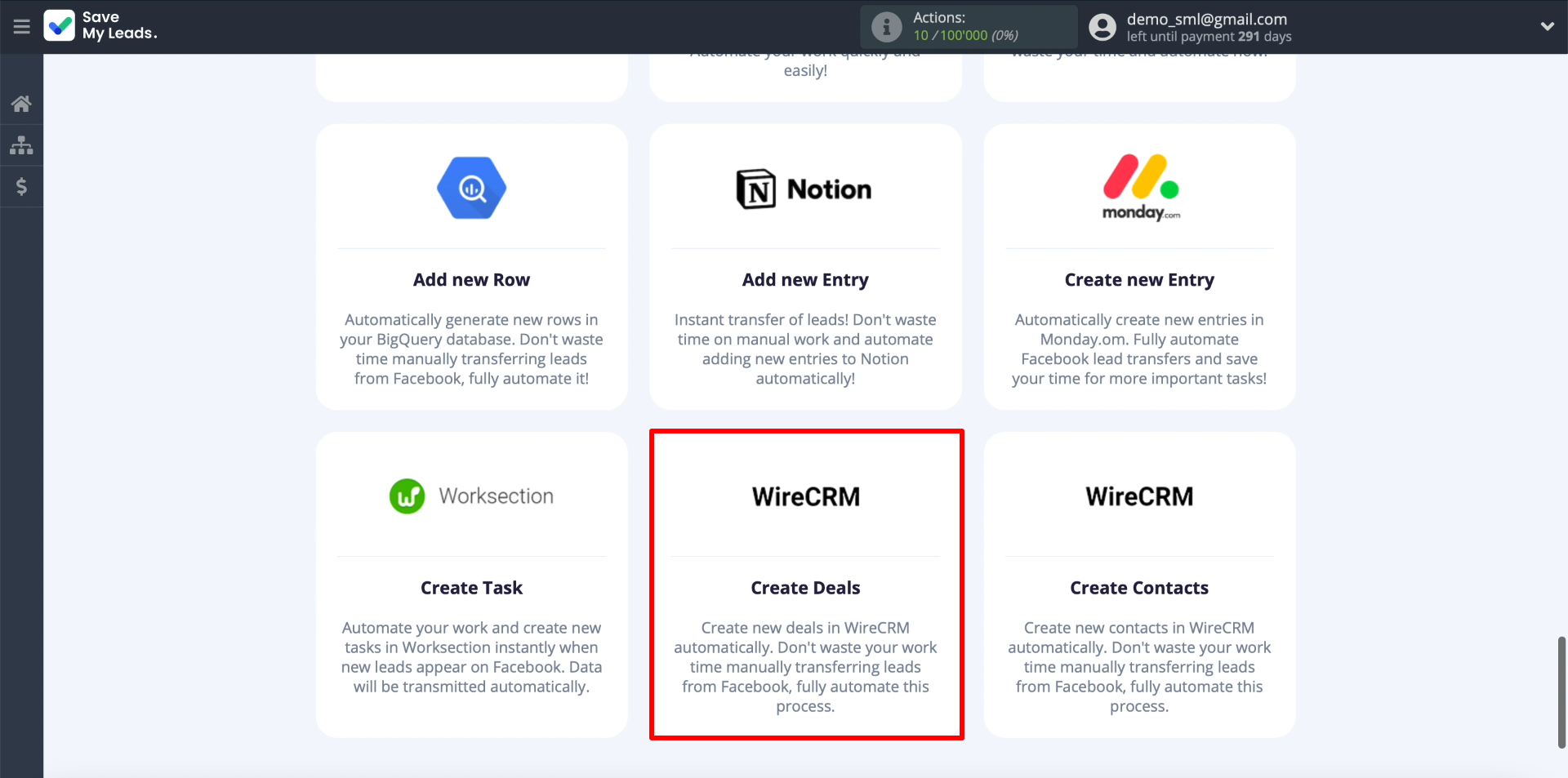Click the WireCRM logo above Create Contacts
Image resolution: width=1568 pixels, height=778 pixels.
coord(1139,496)
